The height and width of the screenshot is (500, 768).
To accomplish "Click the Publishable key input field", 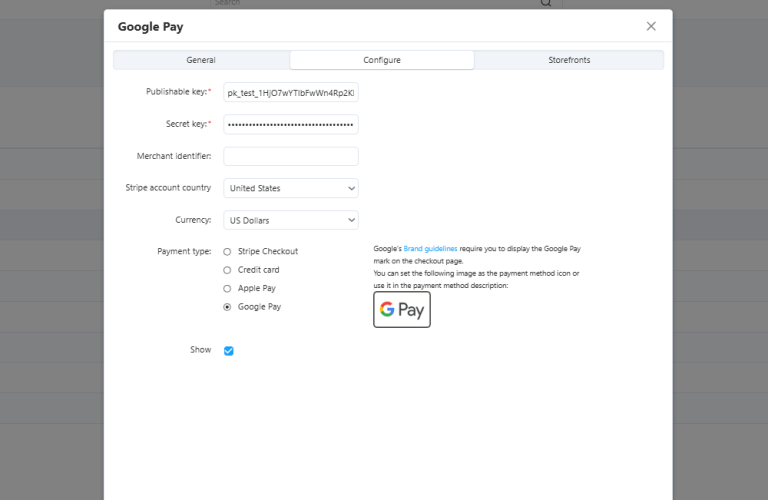I will (291, 93).
